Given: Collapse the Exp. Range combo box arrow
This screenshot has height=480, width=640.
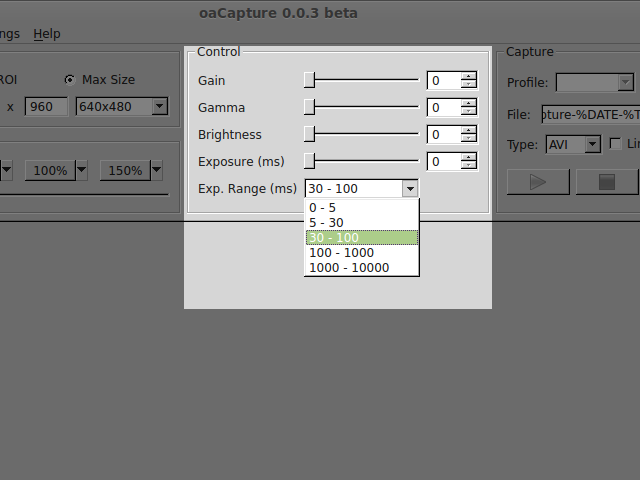Looking at the screenshot, I should 410,189.
